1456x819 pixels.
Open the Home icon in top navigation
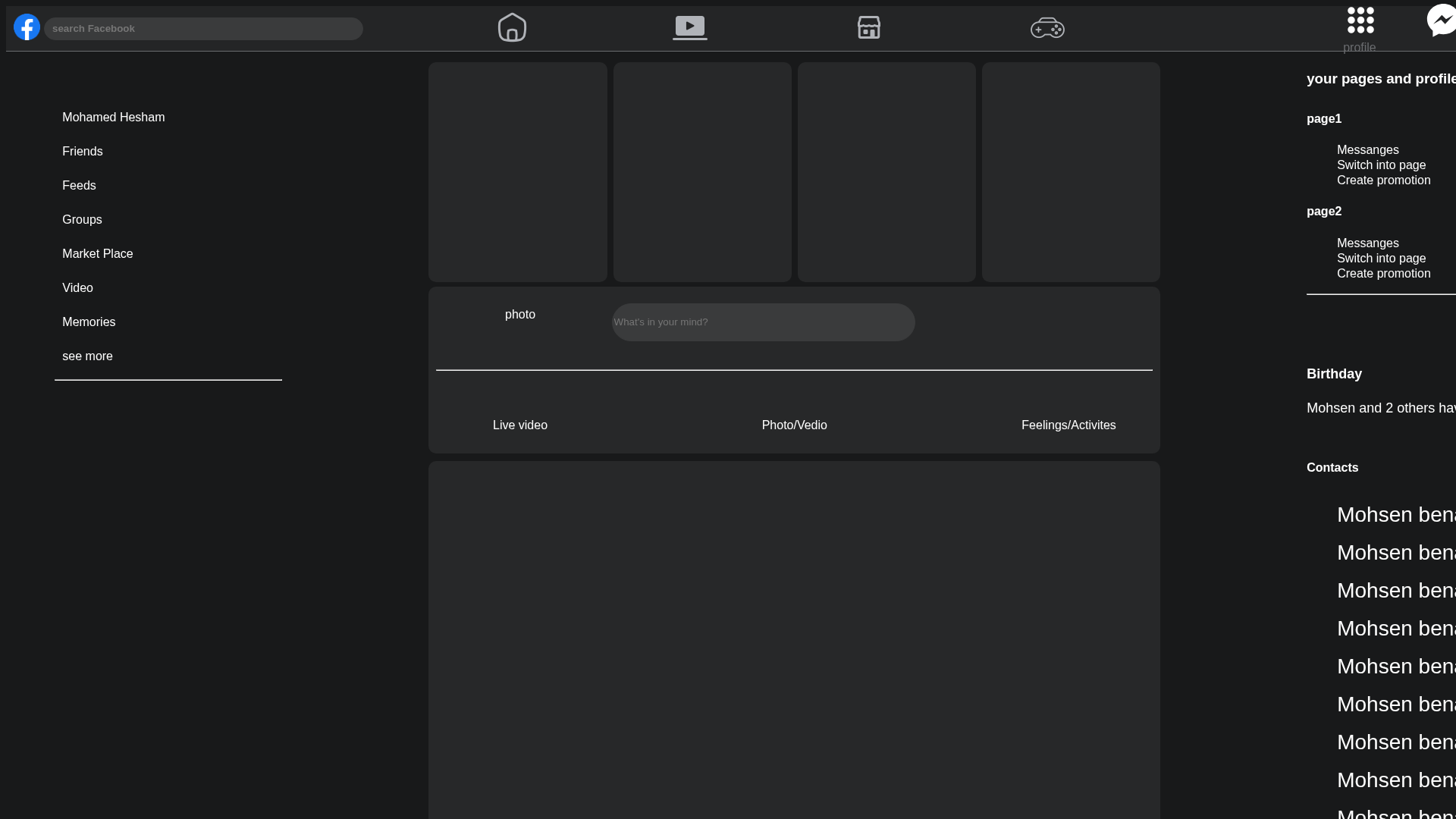click(512, 27)
